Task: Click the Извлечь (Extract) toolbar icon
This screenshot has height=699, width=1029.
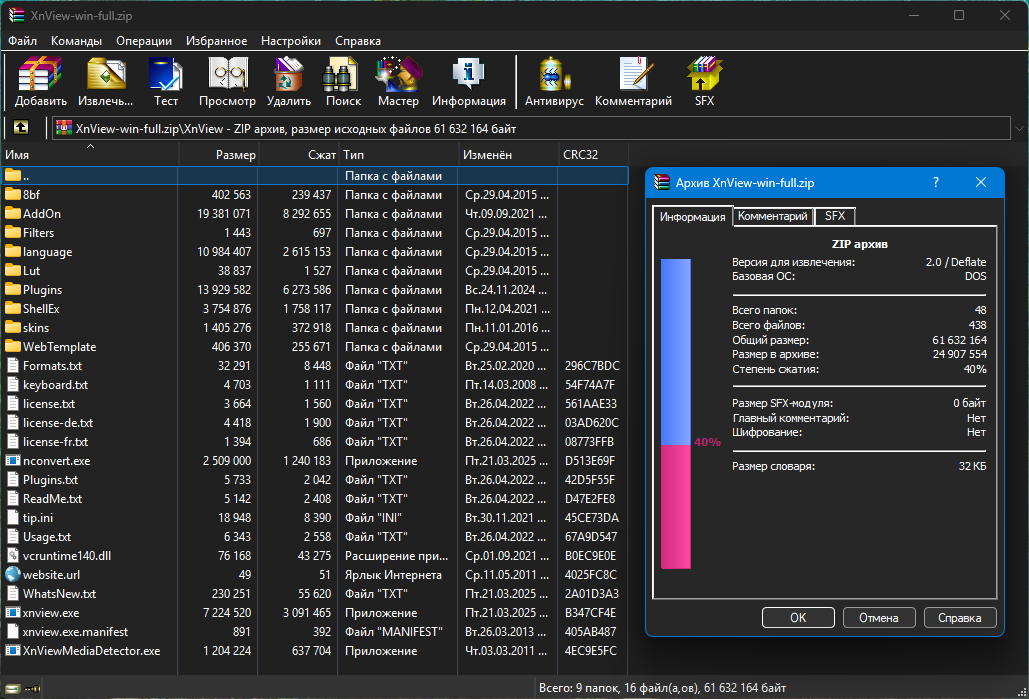Action: click(x=106, y=81)
